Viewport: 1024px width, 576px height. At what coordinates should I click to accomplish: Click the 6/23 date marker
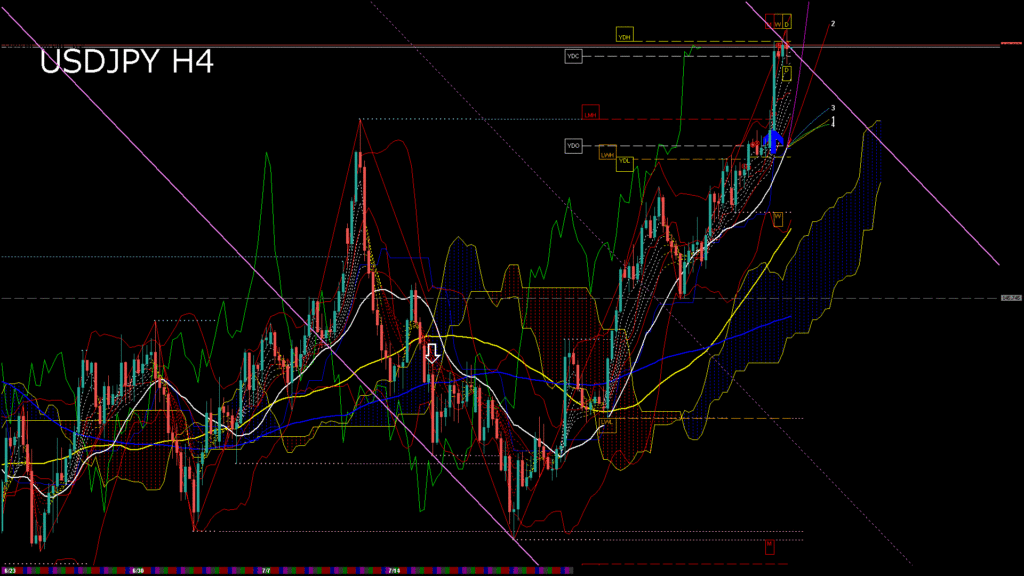tap(9, 571)
